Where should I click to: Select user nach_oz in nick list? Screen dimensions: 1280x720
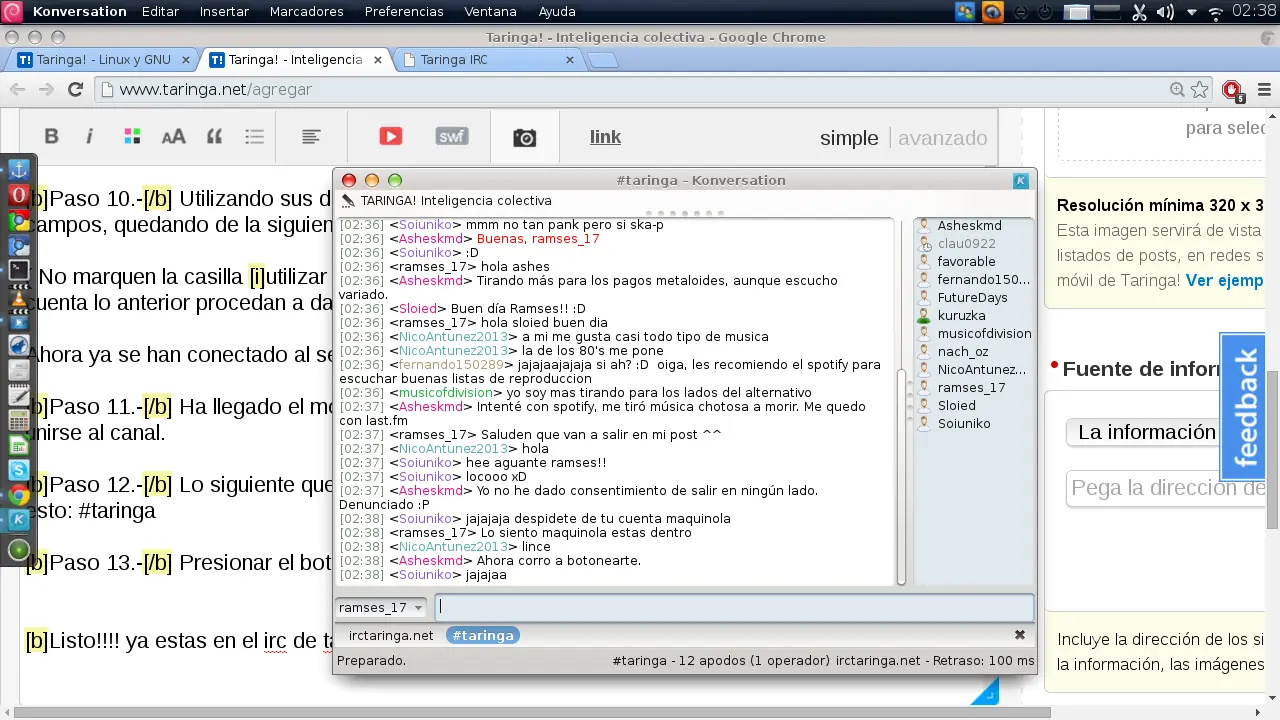coord(962,352)
